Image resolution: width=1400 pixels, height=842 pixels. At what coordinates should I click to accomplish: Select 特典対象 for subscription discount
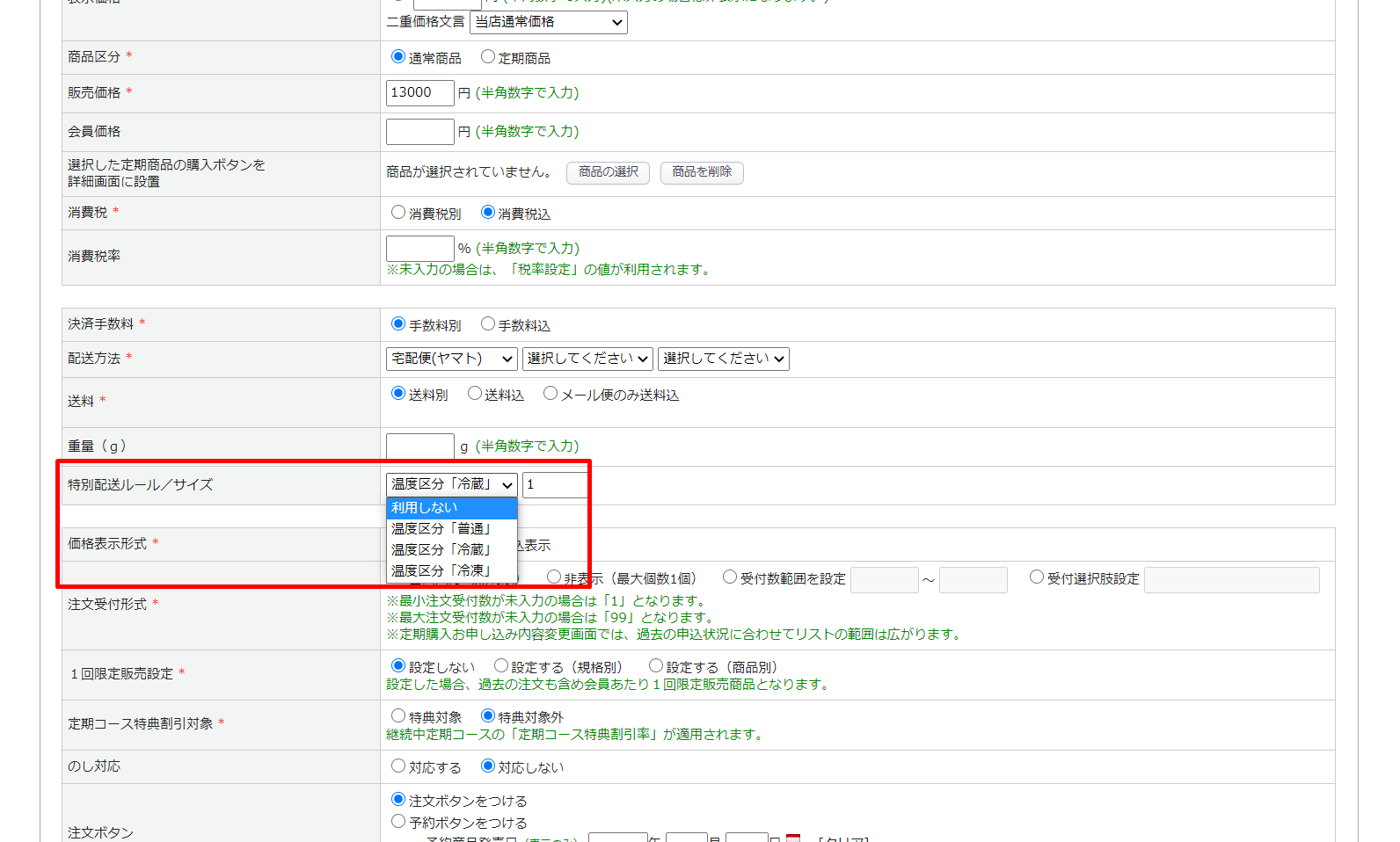pos(398,716)
